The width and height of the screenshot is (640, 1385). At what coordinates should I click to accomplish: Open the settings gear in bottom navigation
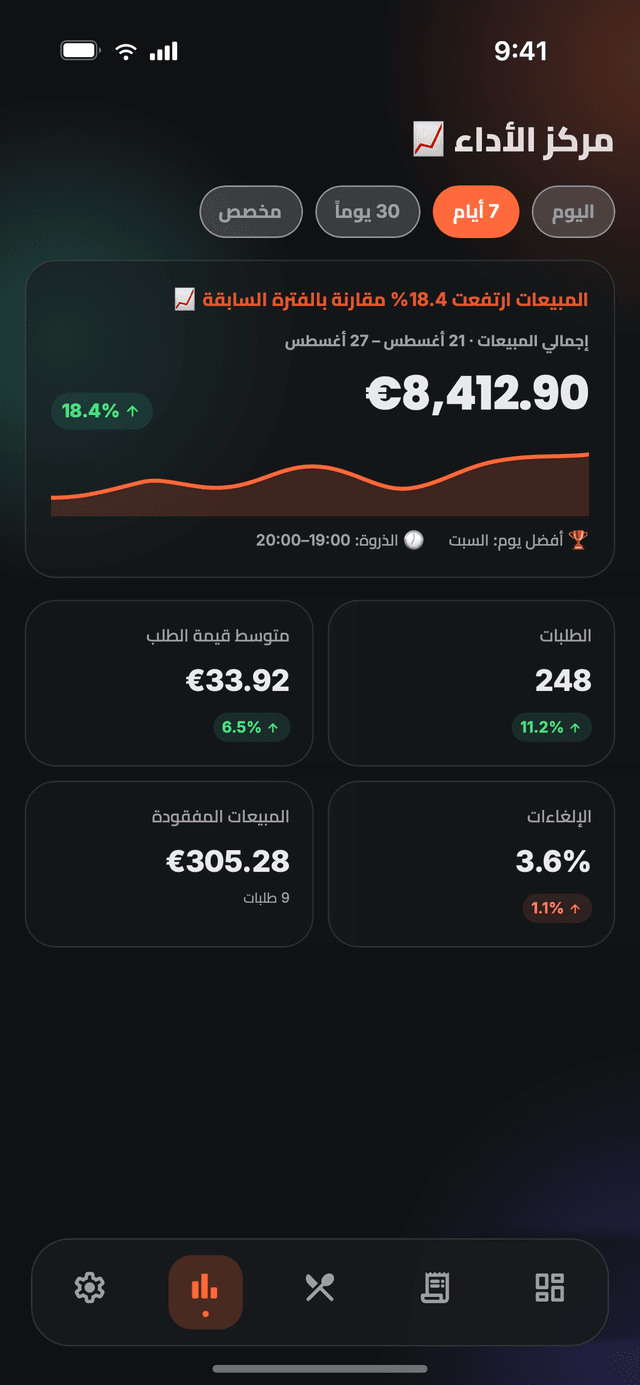coord(90,1287)
